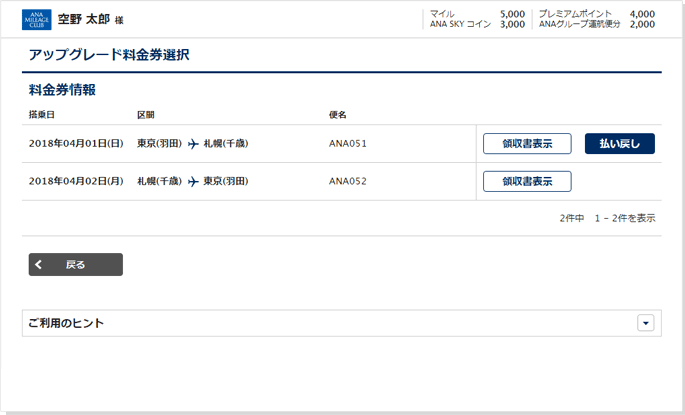Show receipt (領収書表示) for flight ANA051
The image size is (685, 415).
tap(527, 144)
